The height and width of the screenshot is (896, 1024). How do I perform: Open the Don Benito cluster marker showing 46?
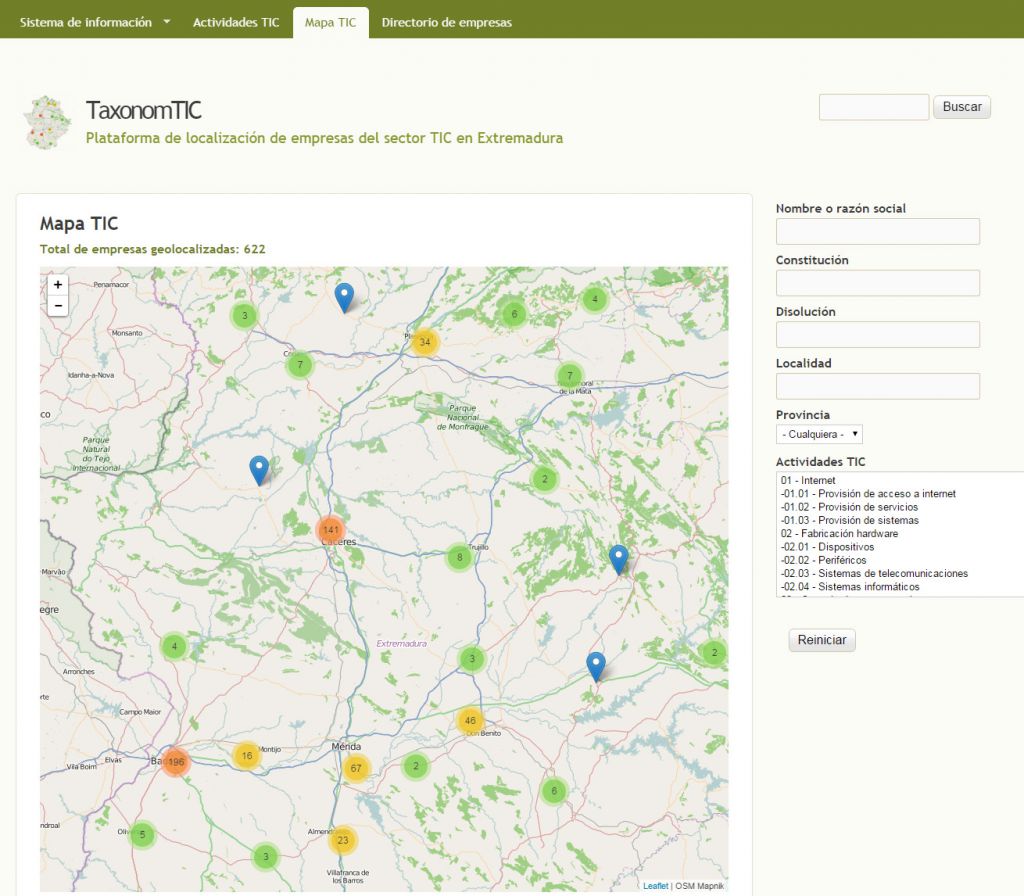[x=470, y=720]
